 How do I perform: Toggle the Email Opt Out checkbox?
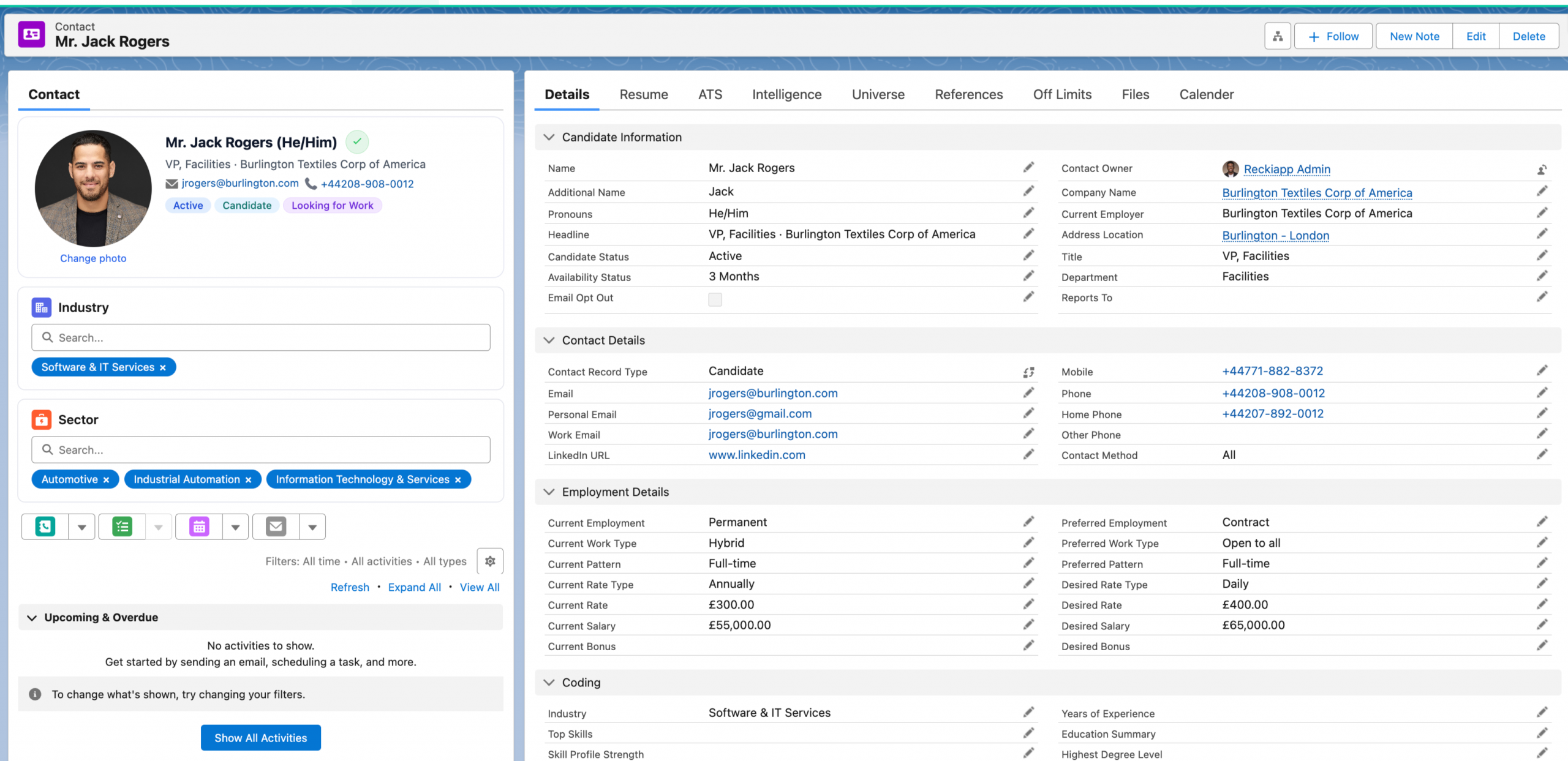click(715, 299)
